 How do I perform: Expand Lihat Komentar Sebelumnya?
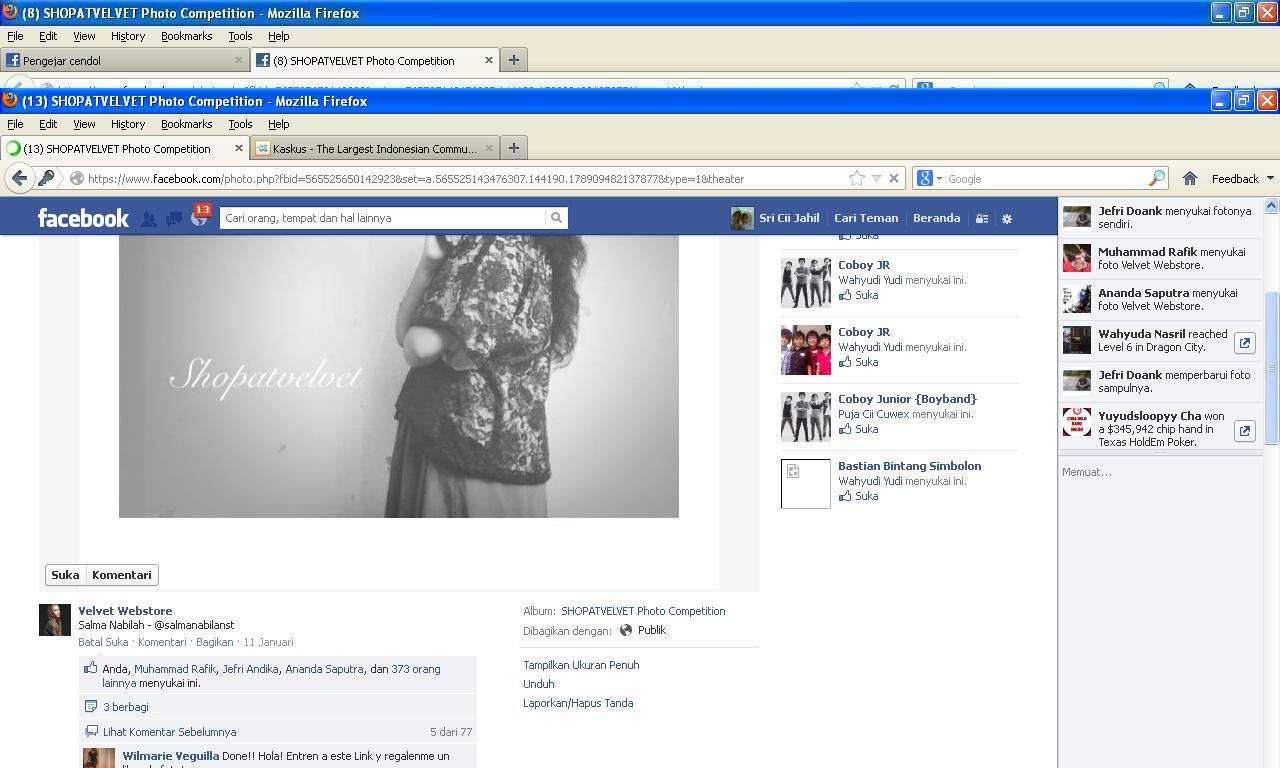tap(169, 732)
